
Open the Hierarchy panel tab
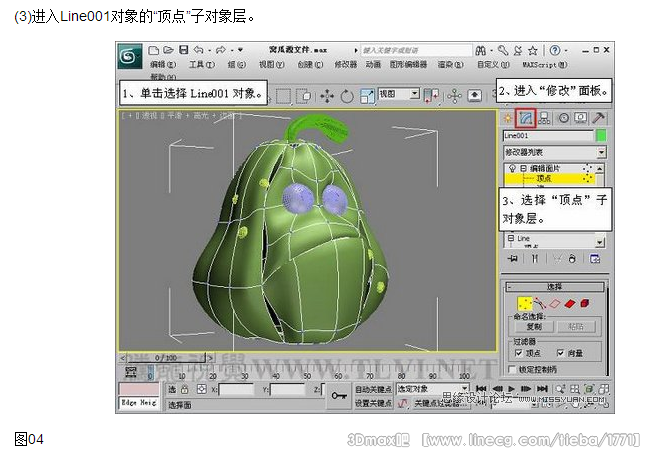[x=544, y=118]
